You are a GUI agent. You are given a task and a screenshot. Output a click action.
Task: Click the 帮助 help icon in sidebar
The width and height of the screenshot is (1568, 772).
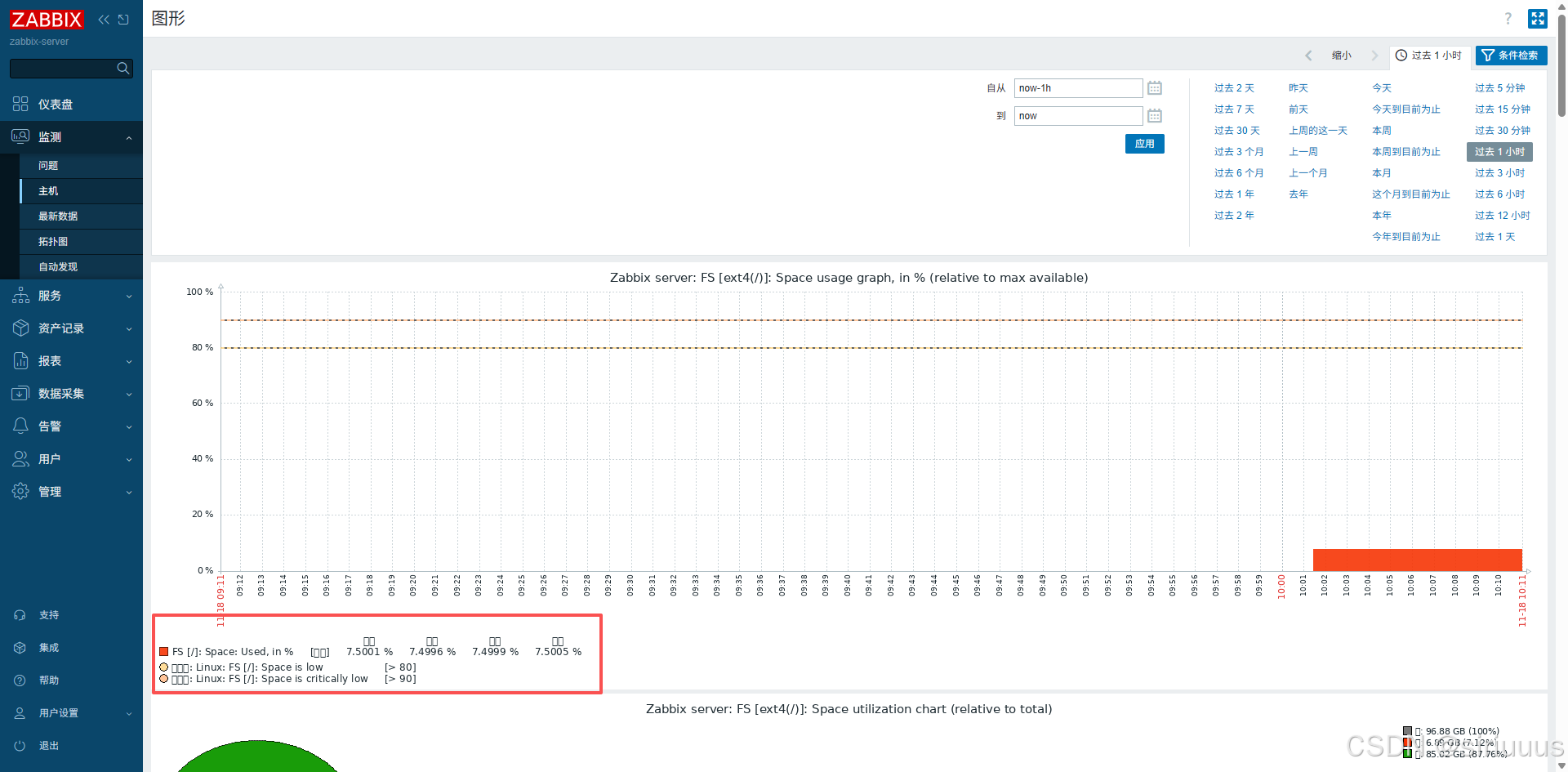pos(20,681)
